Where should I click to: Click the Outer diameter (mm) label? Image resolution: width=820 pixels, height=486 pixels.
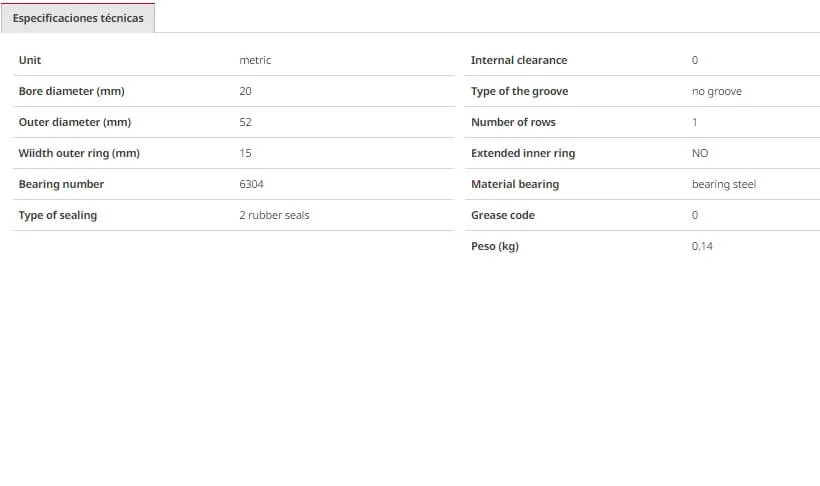coord(75,122)
